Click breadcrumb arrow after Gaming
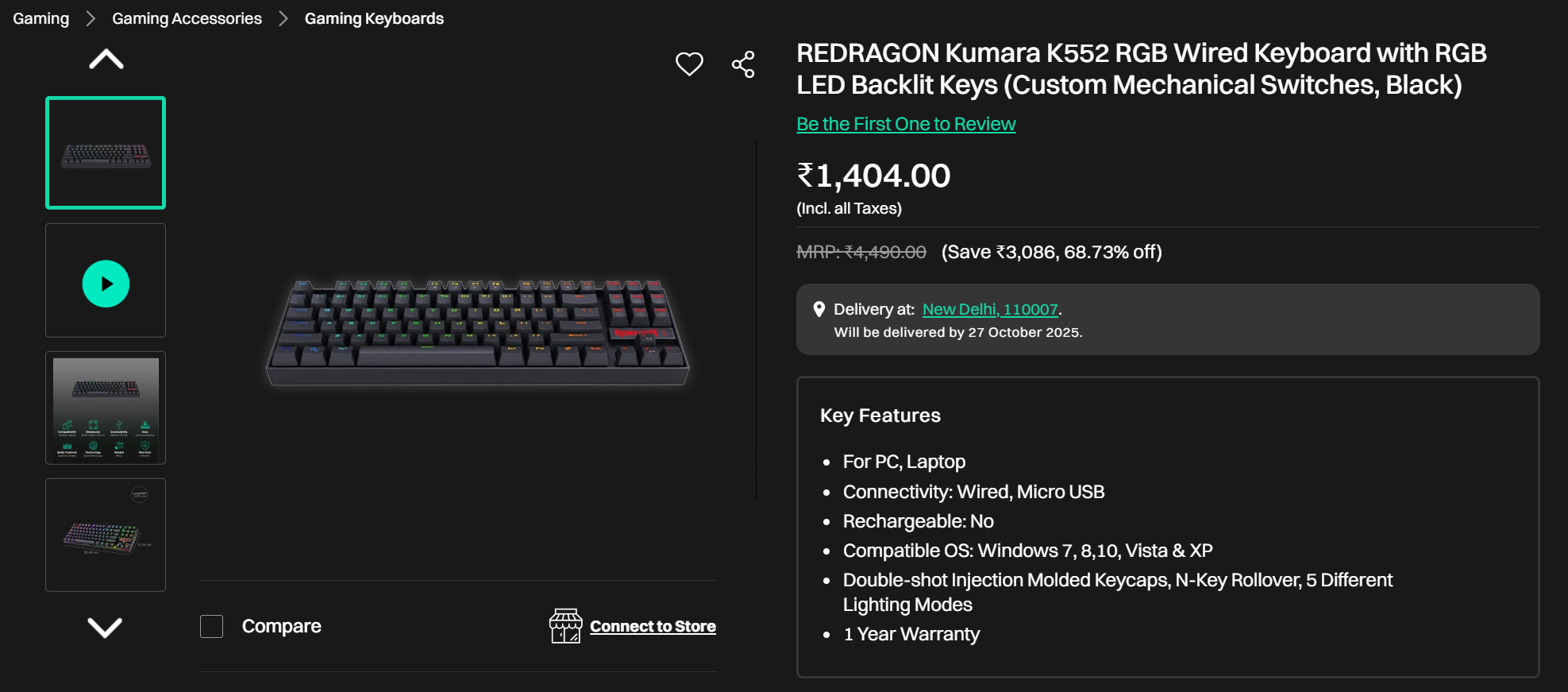Screen dimensions: 1568x692 click(91, 18)
